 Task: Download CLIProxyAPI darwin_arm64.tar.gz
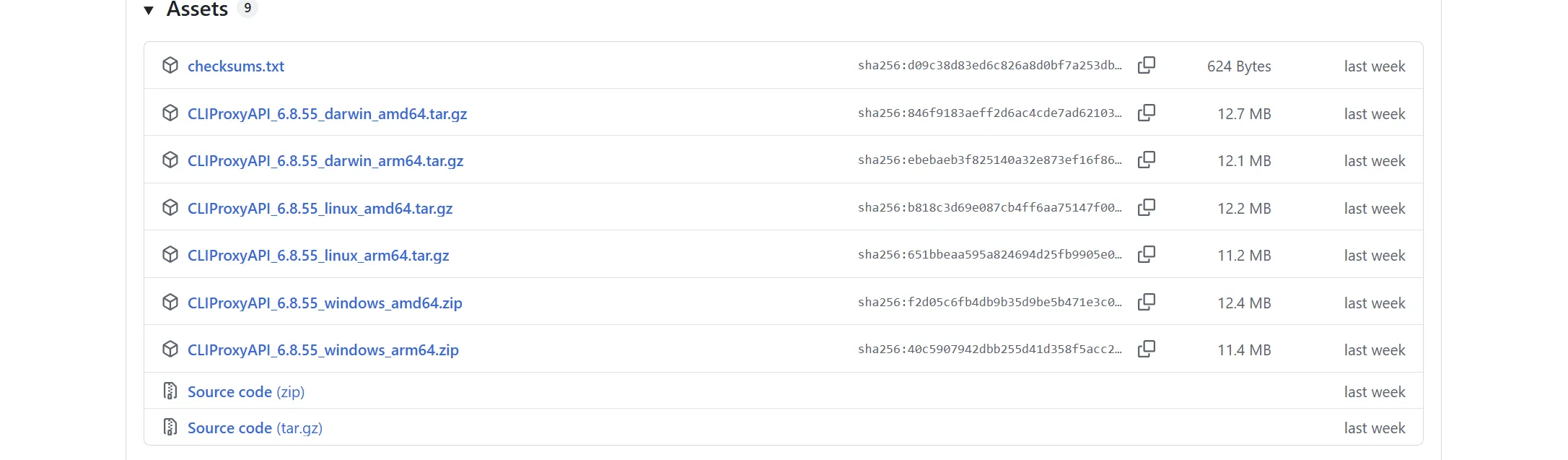click(325, 161)
